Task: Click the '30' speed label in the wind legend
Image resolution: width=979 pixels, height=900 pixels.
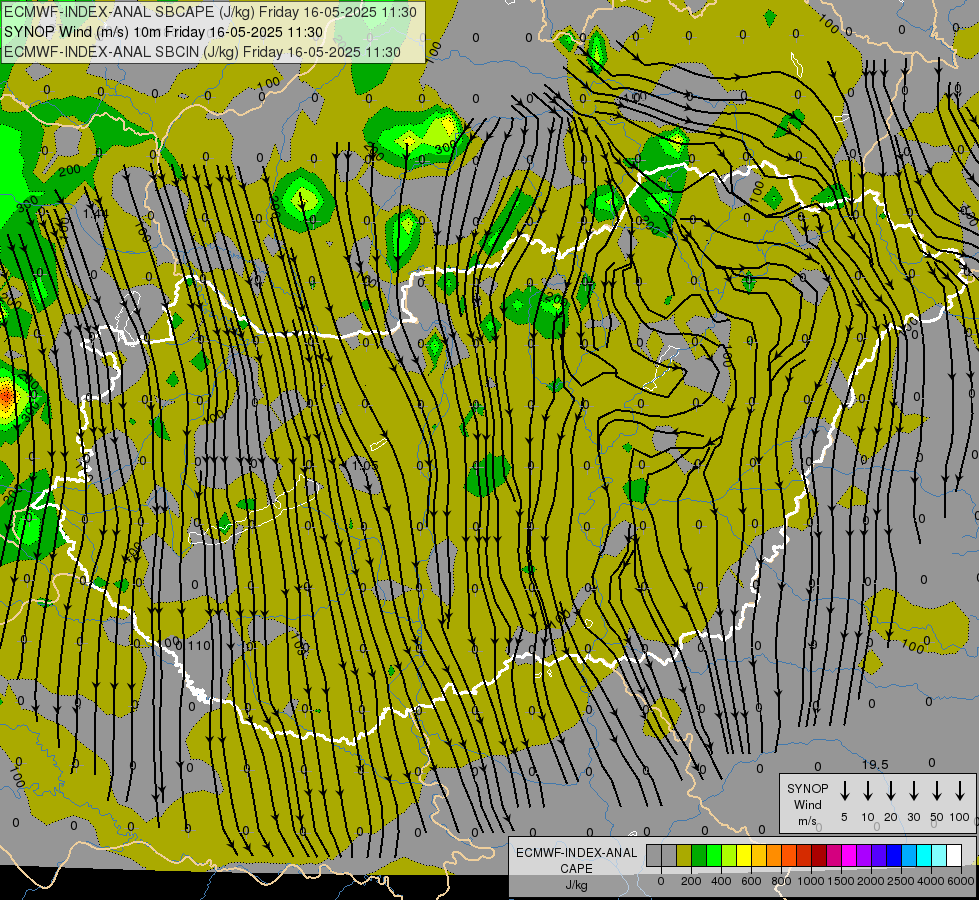Action: [x=913, y=817]
